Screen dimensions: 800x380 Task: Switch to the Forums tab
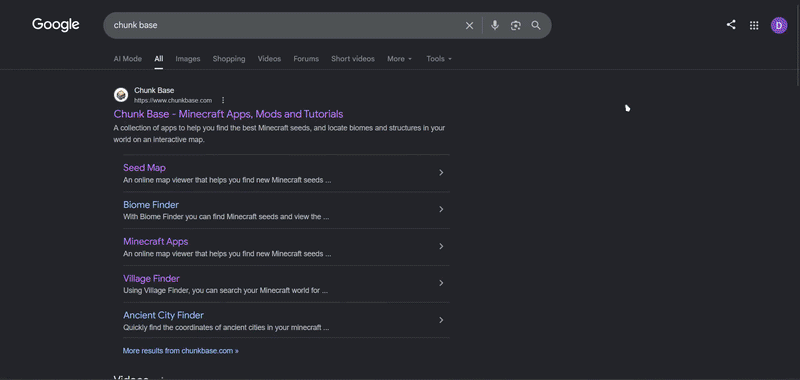[x=306, y=59]
